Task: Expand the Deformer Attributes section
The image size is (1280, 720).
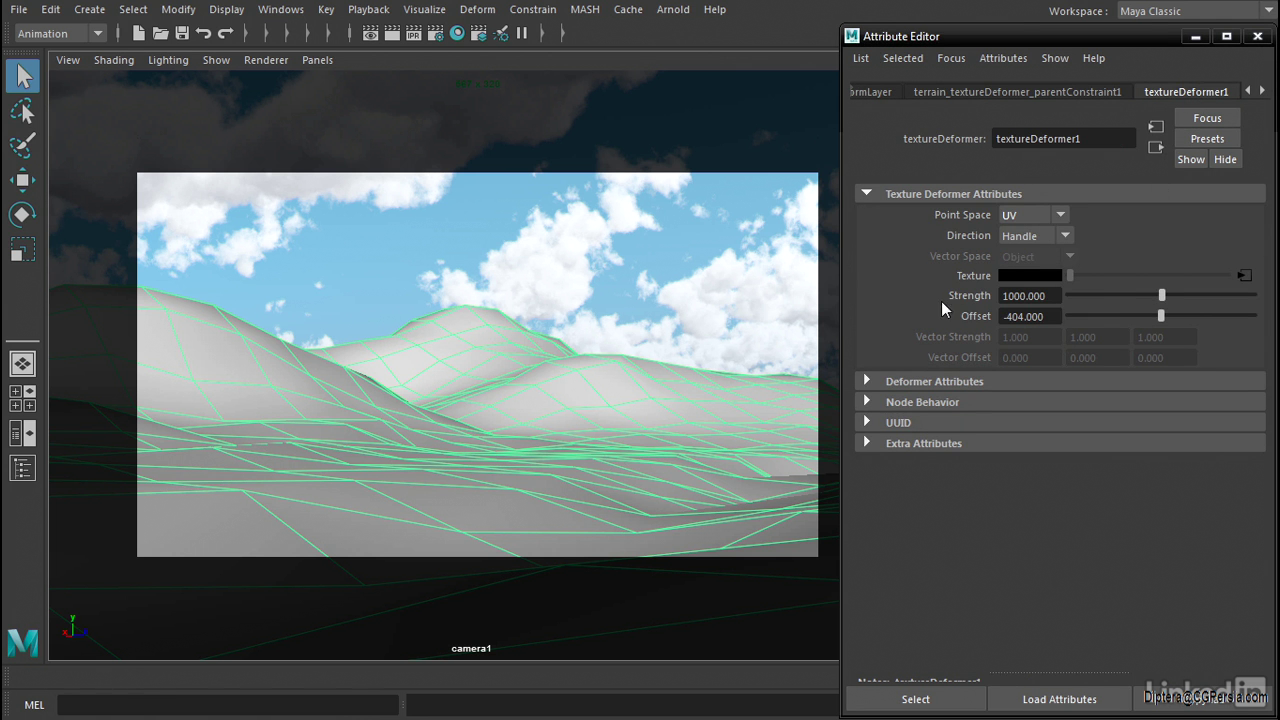Action: (x=867, y=381)
